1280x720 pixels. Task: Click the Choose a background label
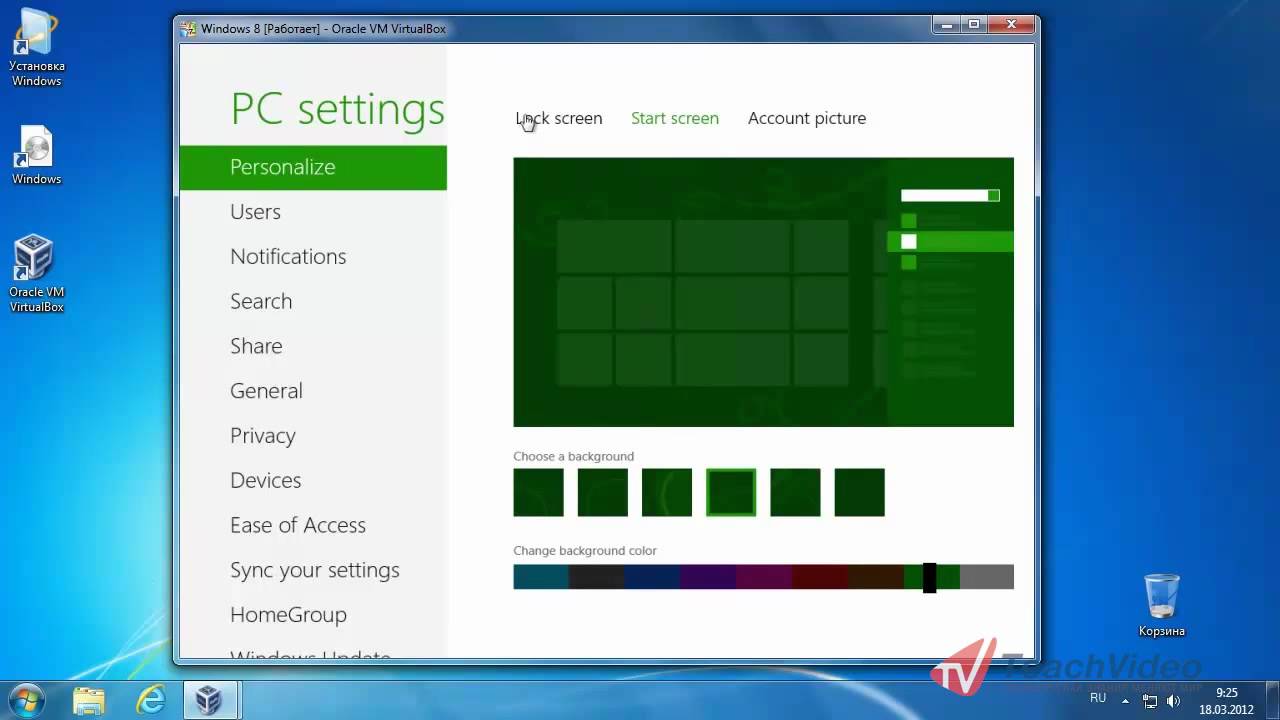(x=573, y=456)
